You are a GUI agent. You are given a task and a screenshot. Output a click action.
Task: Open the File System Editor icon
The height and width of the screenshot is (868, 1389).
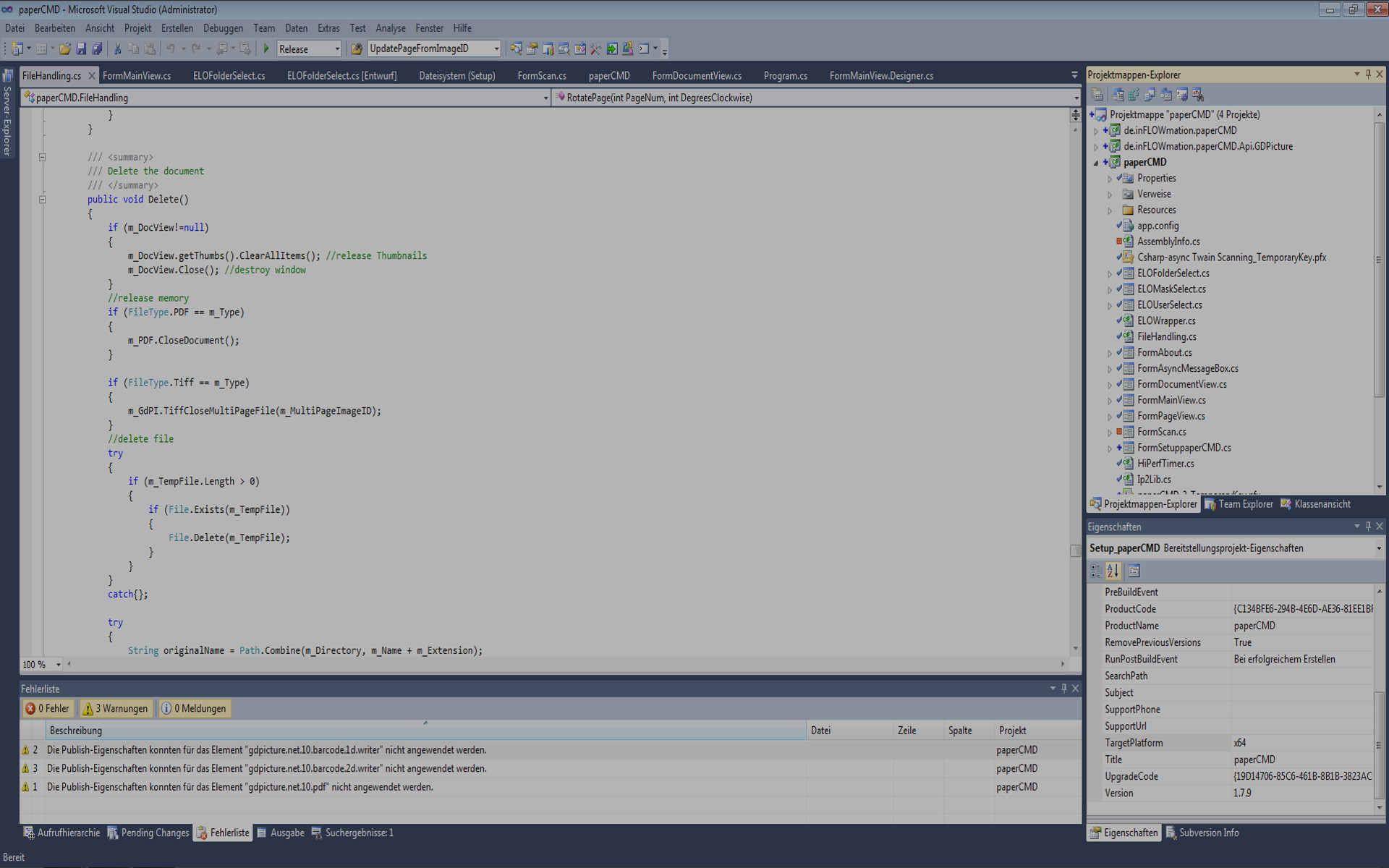point(1118,95)
